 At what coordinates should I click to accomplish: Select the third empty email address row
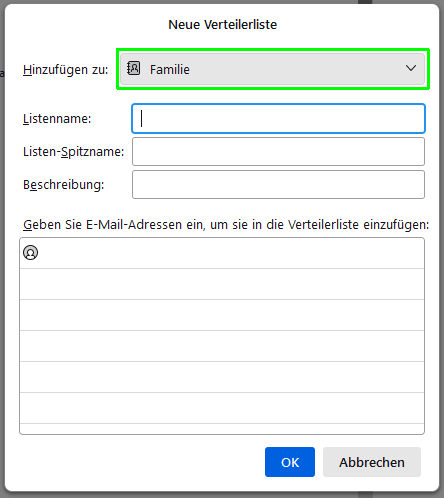click(222, 315)
